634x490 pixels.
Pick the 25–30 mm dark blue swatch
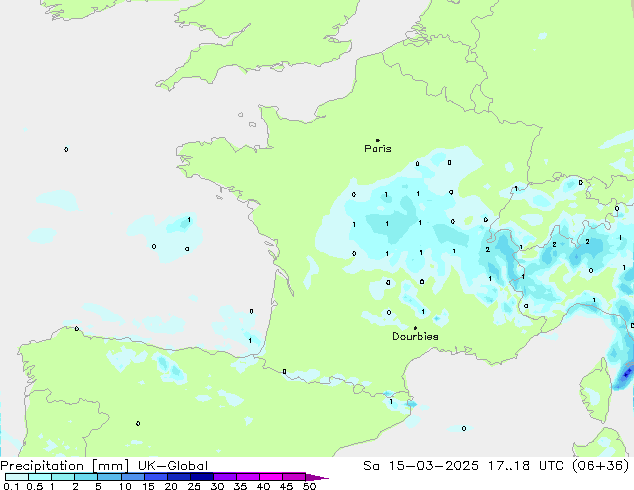[x=201, y=477]
